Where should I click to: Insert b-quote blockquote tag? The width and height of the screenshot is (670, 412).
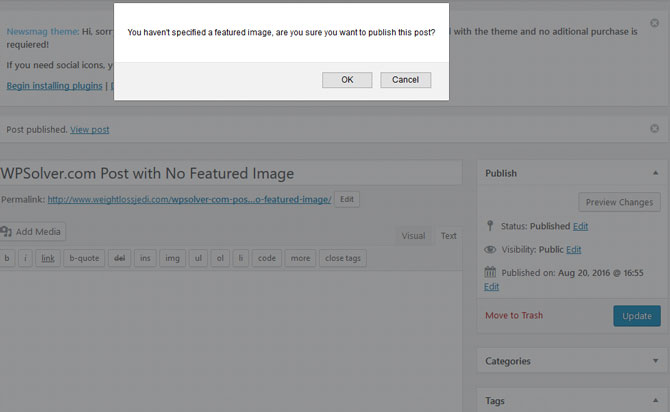click(x=84, y=258)
